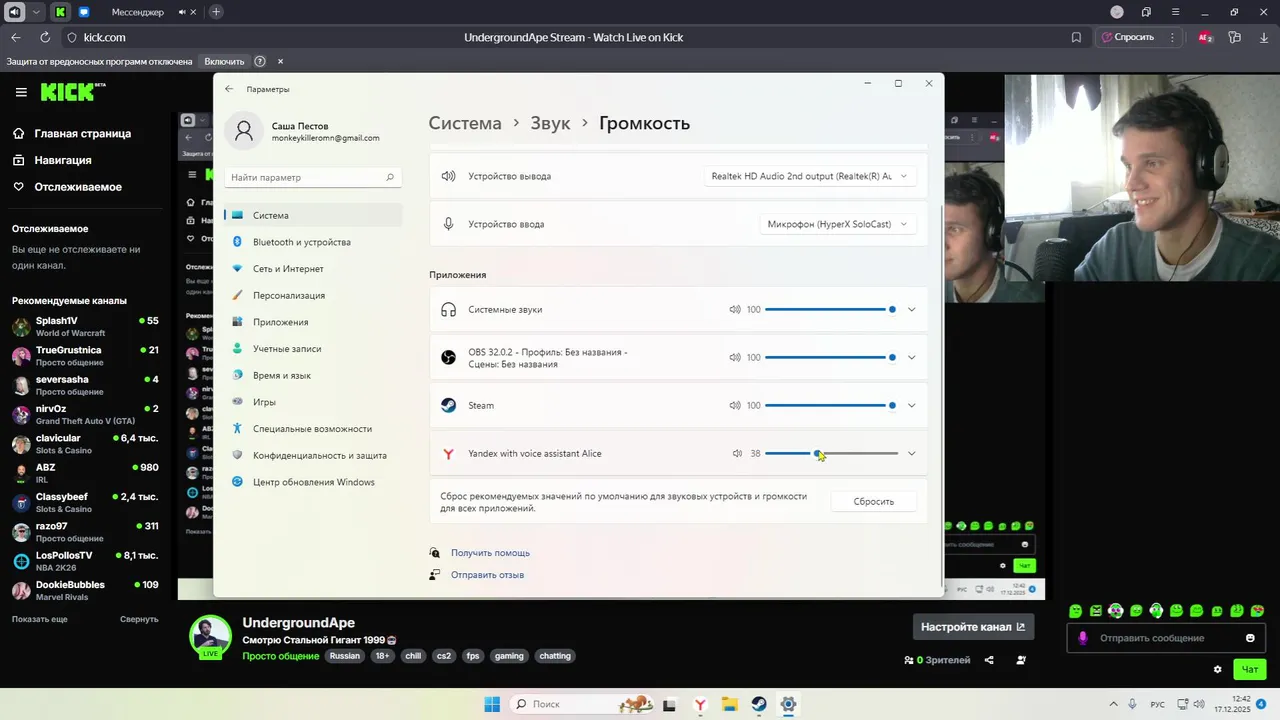Viewport: 1280px width, 720px height.
Task: Open File Explorer from taskbar
Action: (x=729, y=704)
